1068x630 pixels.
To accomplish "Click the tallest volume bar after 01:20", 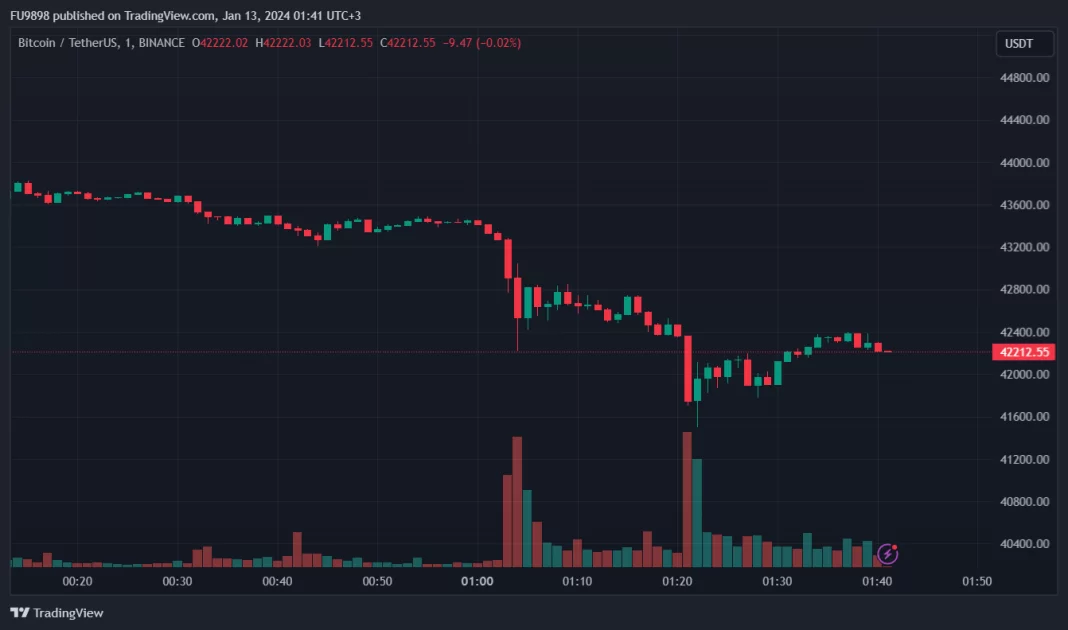I will click(687, 500).
